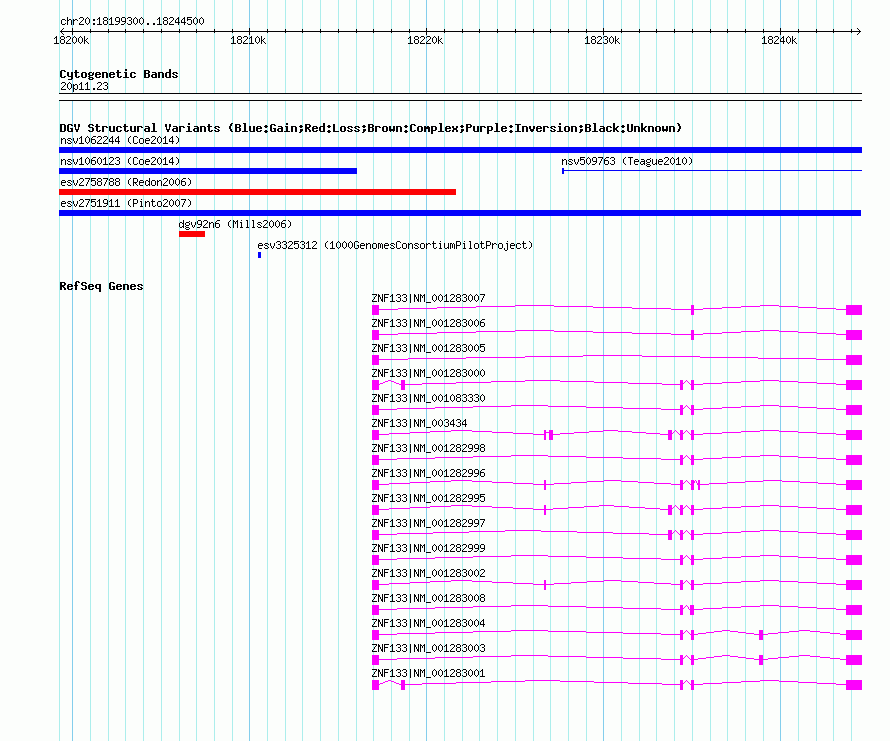
Task: Click the 18230k tick on the ruler
Action: pyautogui.click(x=602, y=40)
